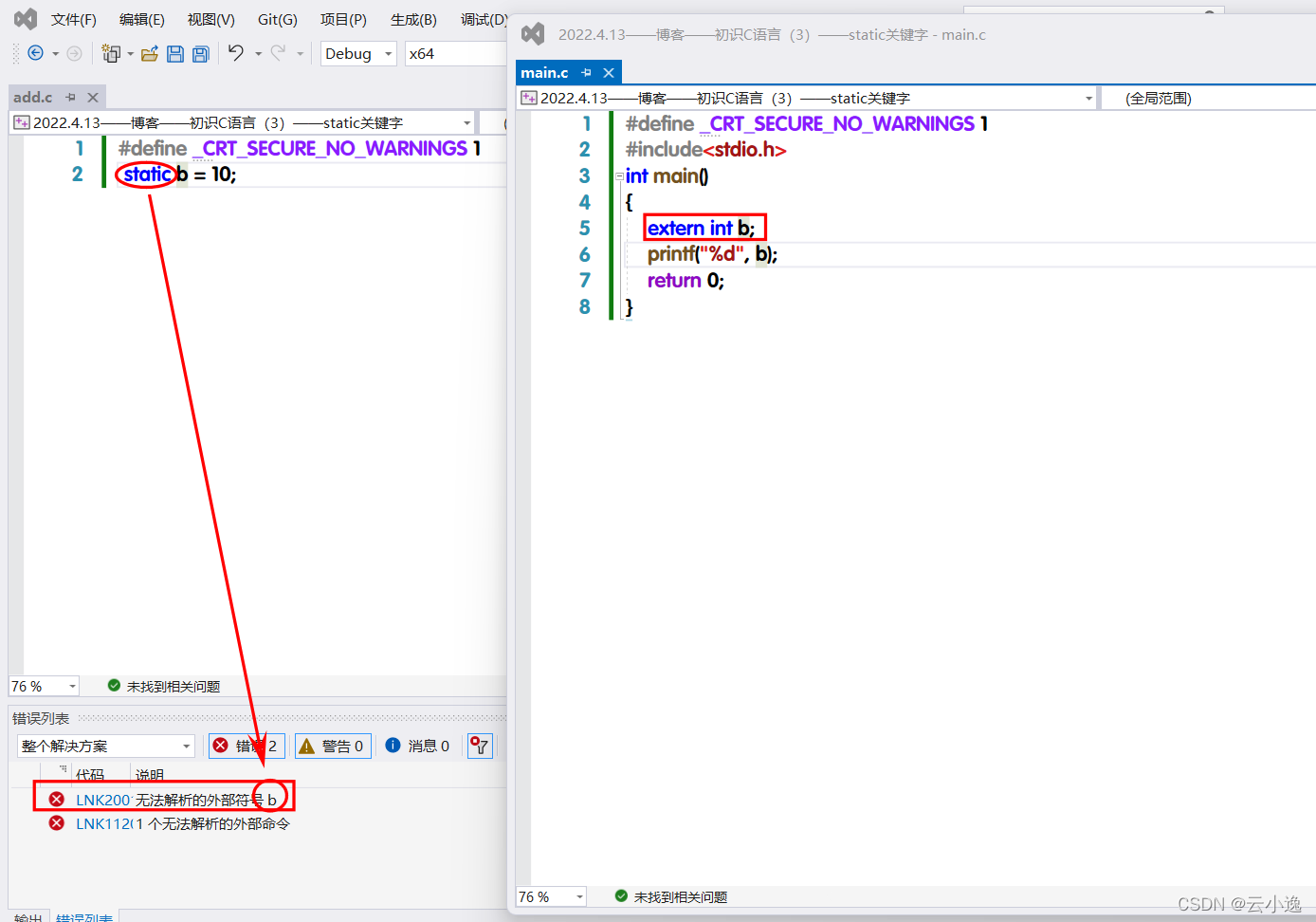Open the 76 % zoom dropdown under add.c
This screenshot has width=1316, height=922.
coord(44,686)
